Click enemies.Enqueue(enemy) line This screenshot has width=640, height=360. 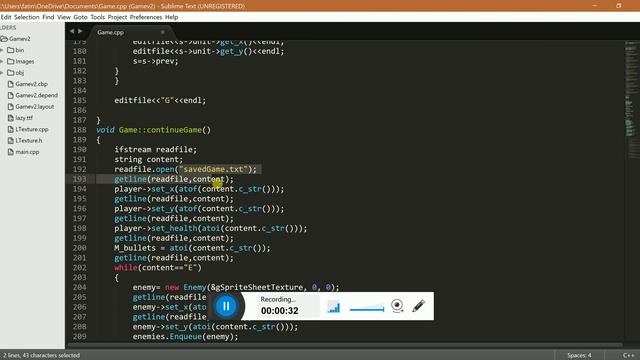(185, 337)
